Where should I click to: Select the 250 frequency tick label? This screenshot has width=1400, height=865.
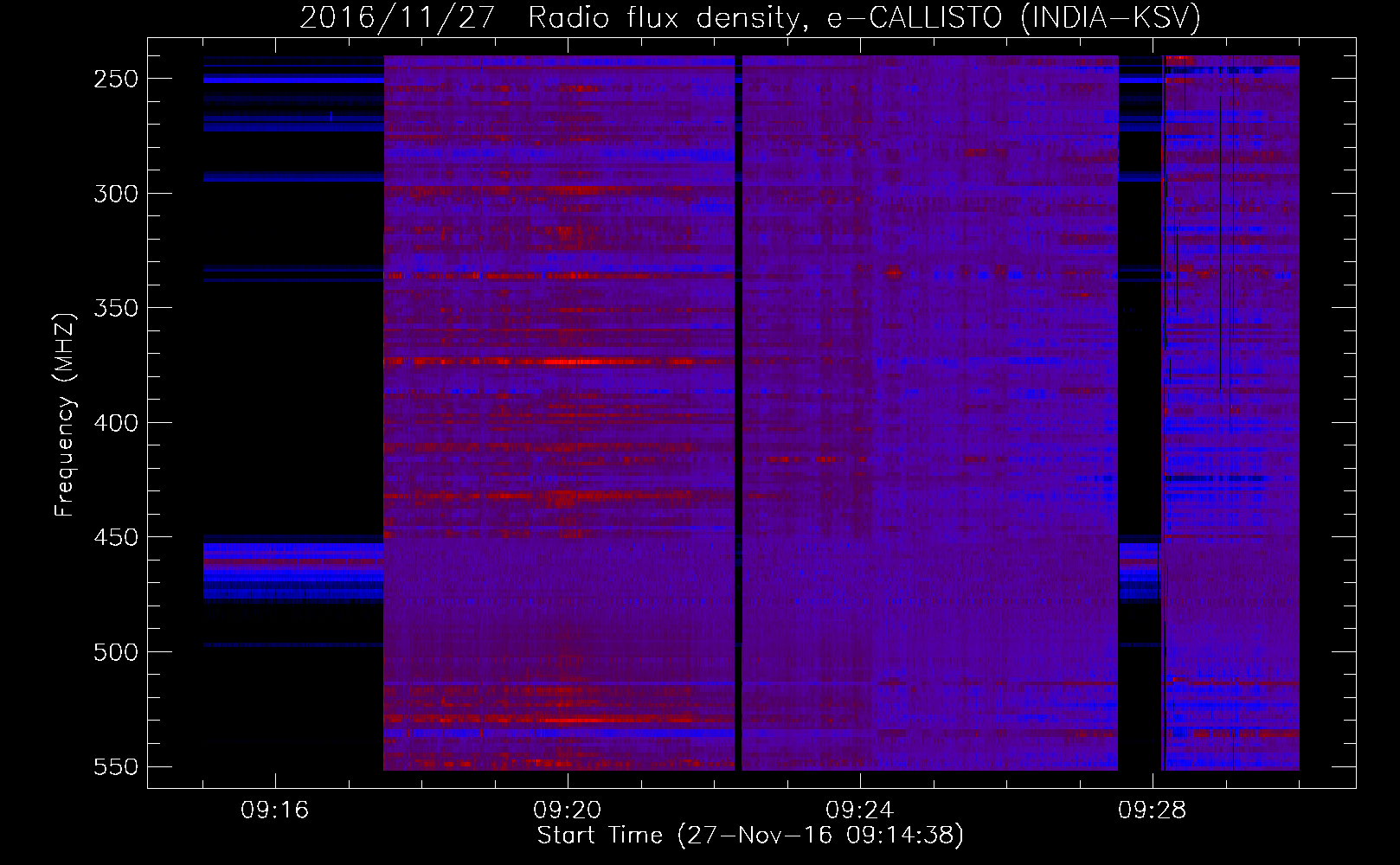[x=116, y=79]
